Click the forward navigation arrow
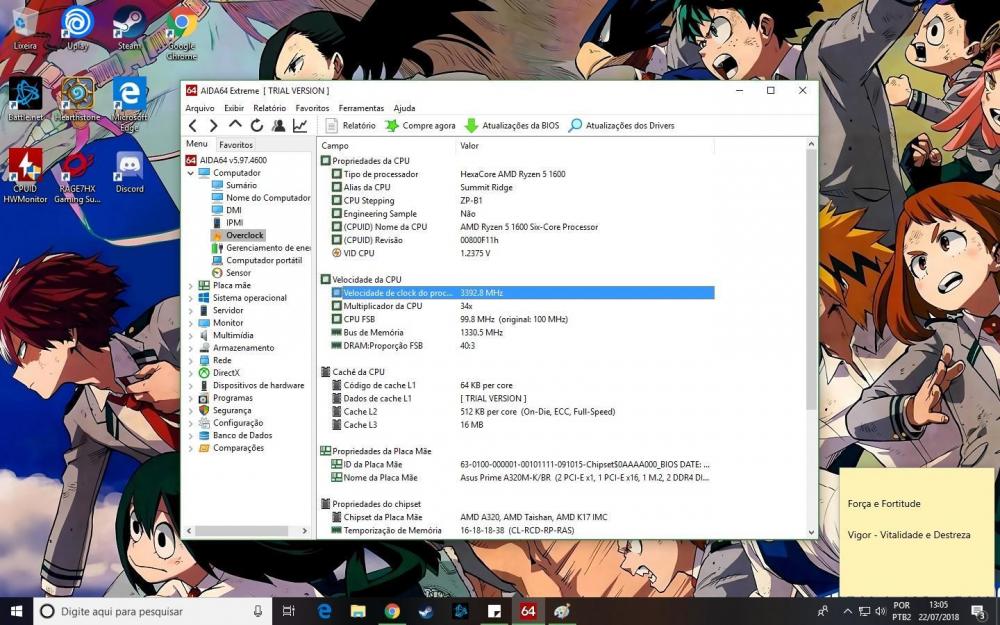The height and width of the screenshot is (625, 1000). coord(213,126)
